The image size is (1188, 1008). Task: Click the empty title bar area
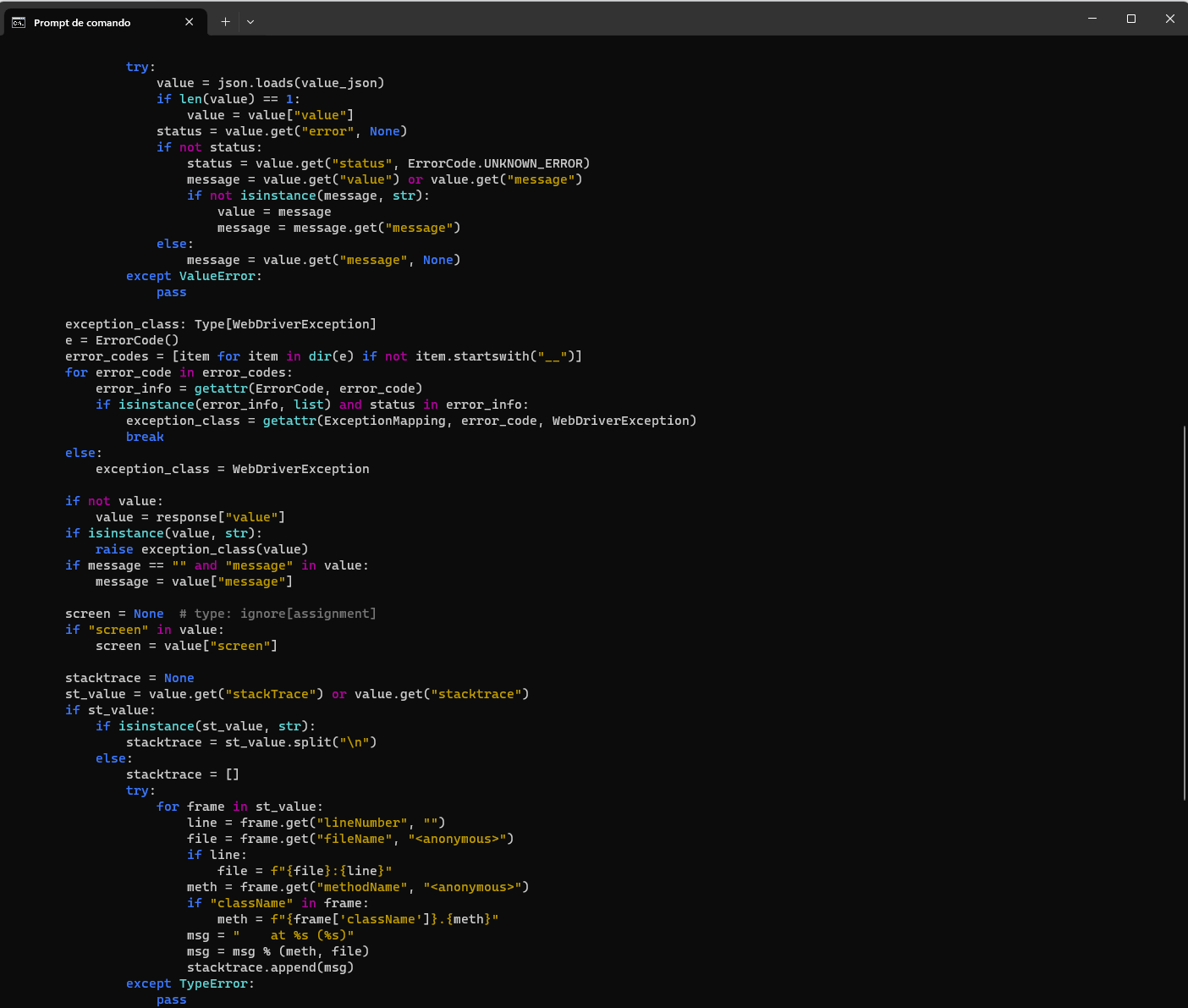660,19
